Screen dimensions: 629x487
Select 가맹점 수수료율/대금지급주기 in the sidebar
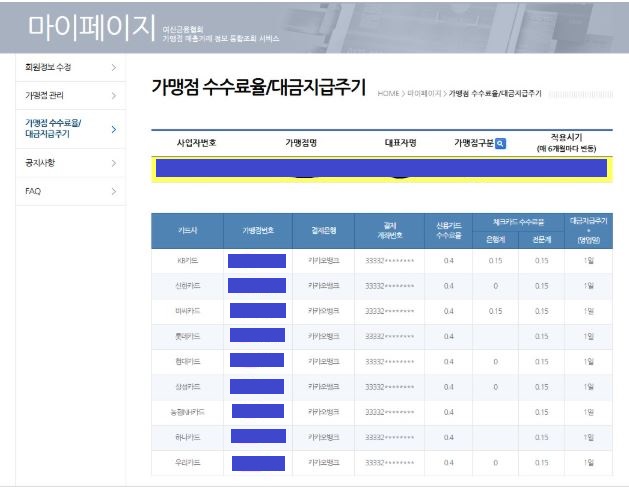click(54, 128)
